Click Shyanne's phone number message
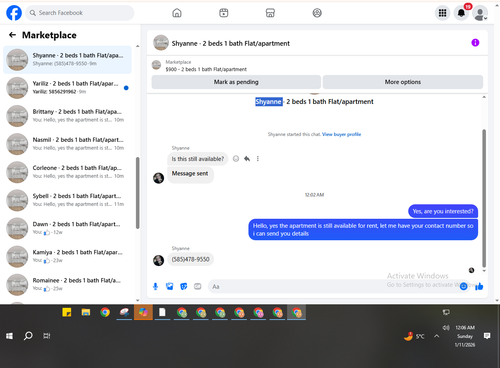Image resolution: width=500 pixels, height=368 pixels. (x=190, y=259)
